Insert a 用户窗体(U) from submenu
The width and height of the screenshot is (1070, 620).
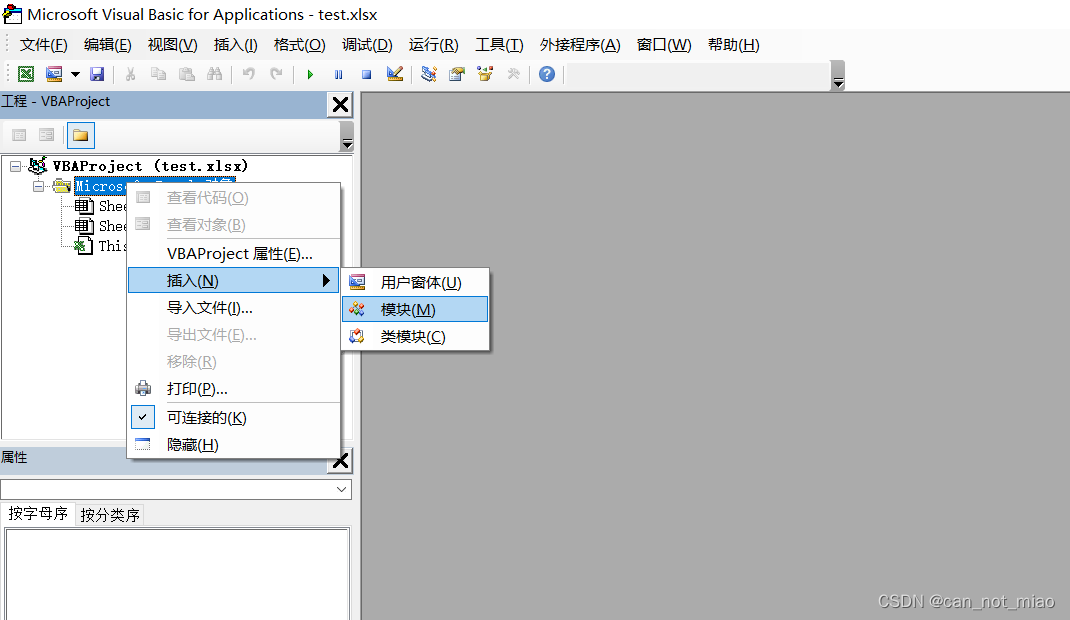415,282
